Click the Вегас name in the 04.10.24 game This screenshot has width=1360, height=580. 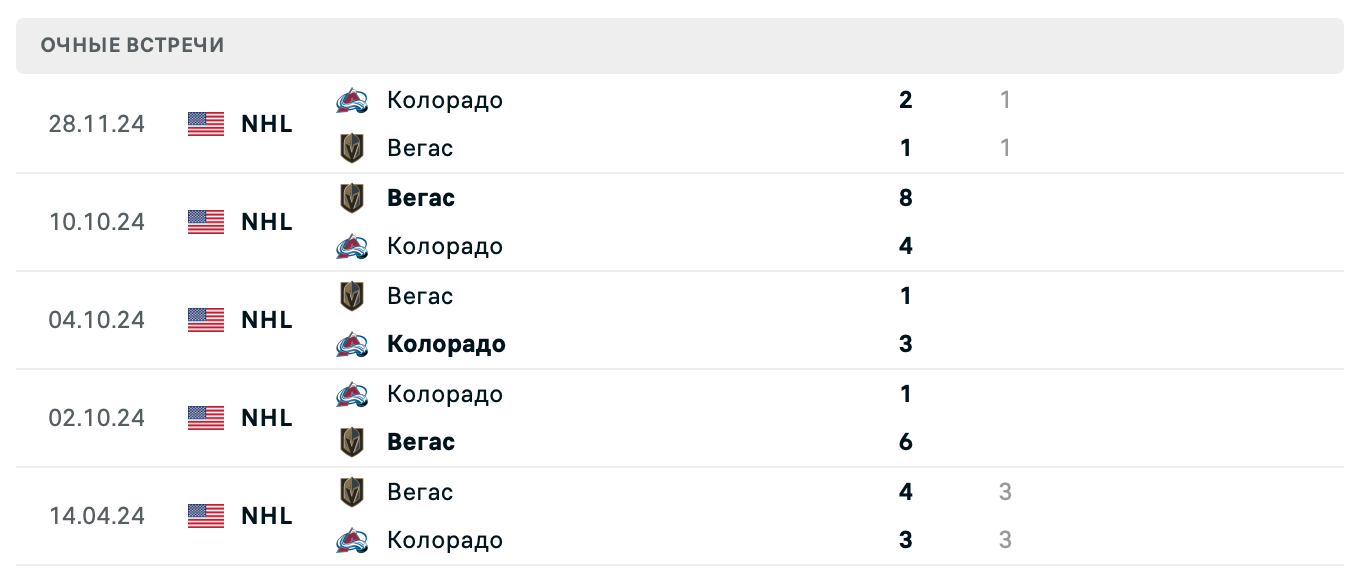(x=420, y=295)
